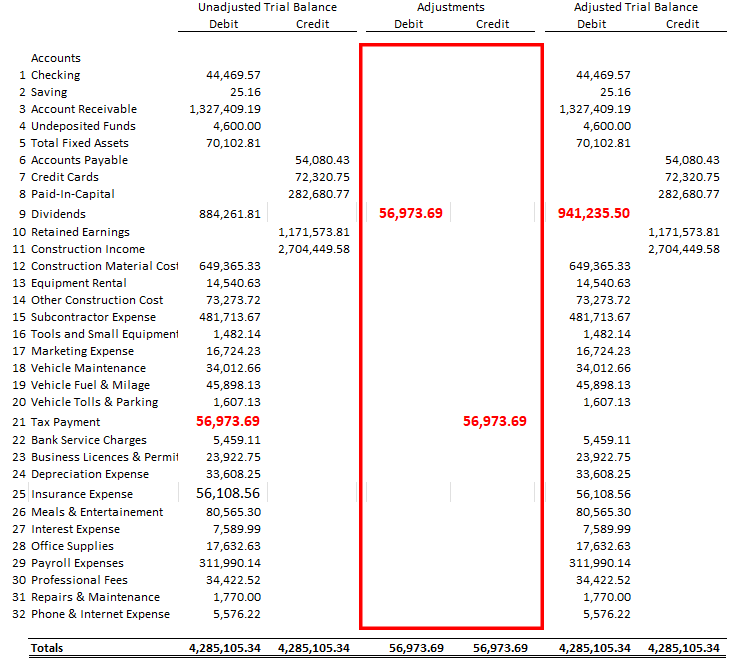
Task: Click Vehicle Fuel & Milage label
Action: click(x=91, y=385)
